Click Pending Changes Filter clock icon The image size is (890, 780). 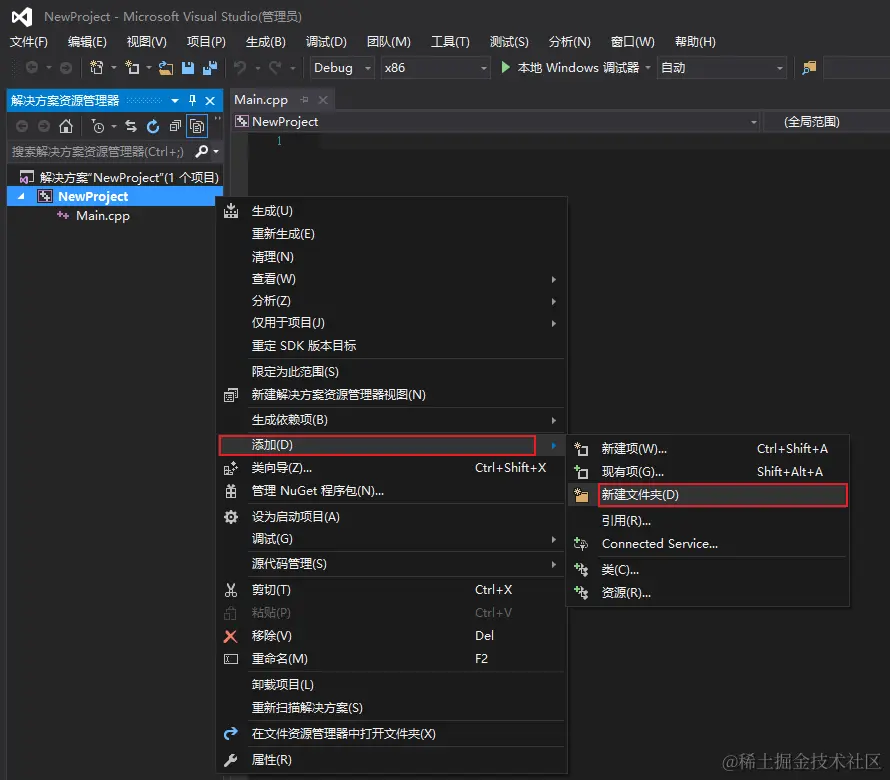pyautogui.click(x=98, y=126)
